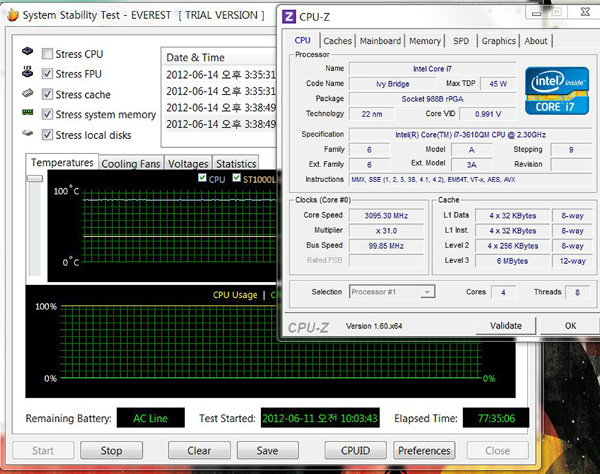Switch to the Temperatures tab
The image size is (600, 474).
62,163
